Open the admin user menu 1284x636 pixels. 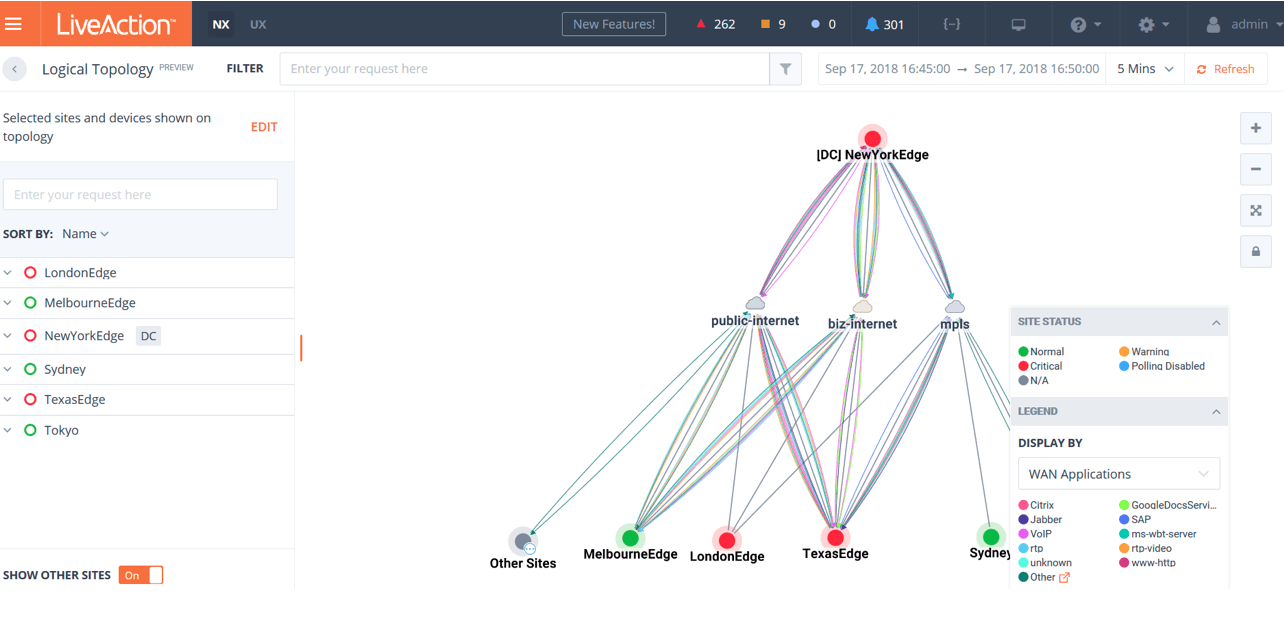click(x=1238, y=24)
